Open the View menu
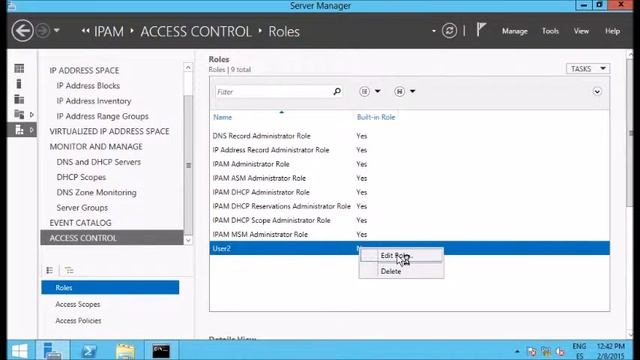This screenshot has height=360, width=640. (x=581, y=31)
